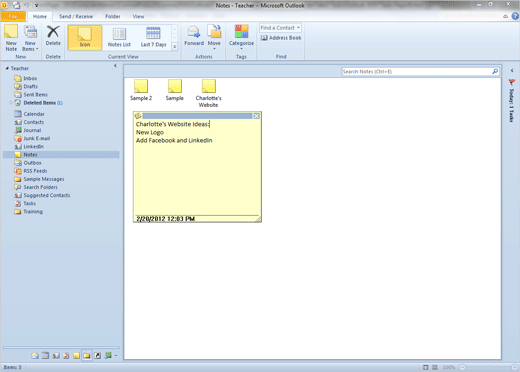Switch to Last 7 Days view
520x372 pixels.
point(153,37)
